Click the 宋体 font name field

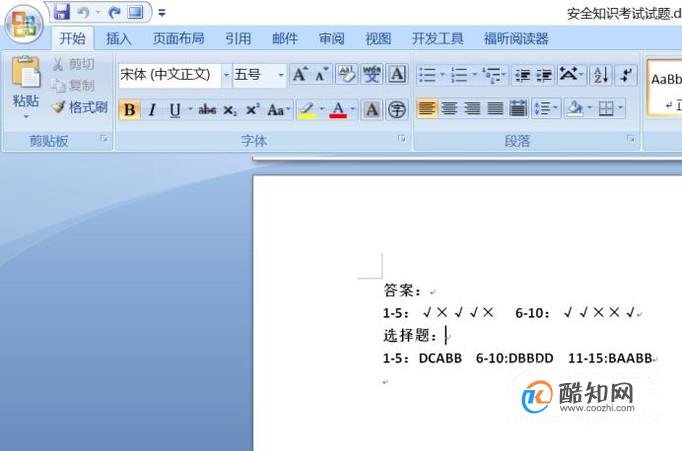[170, 75]
